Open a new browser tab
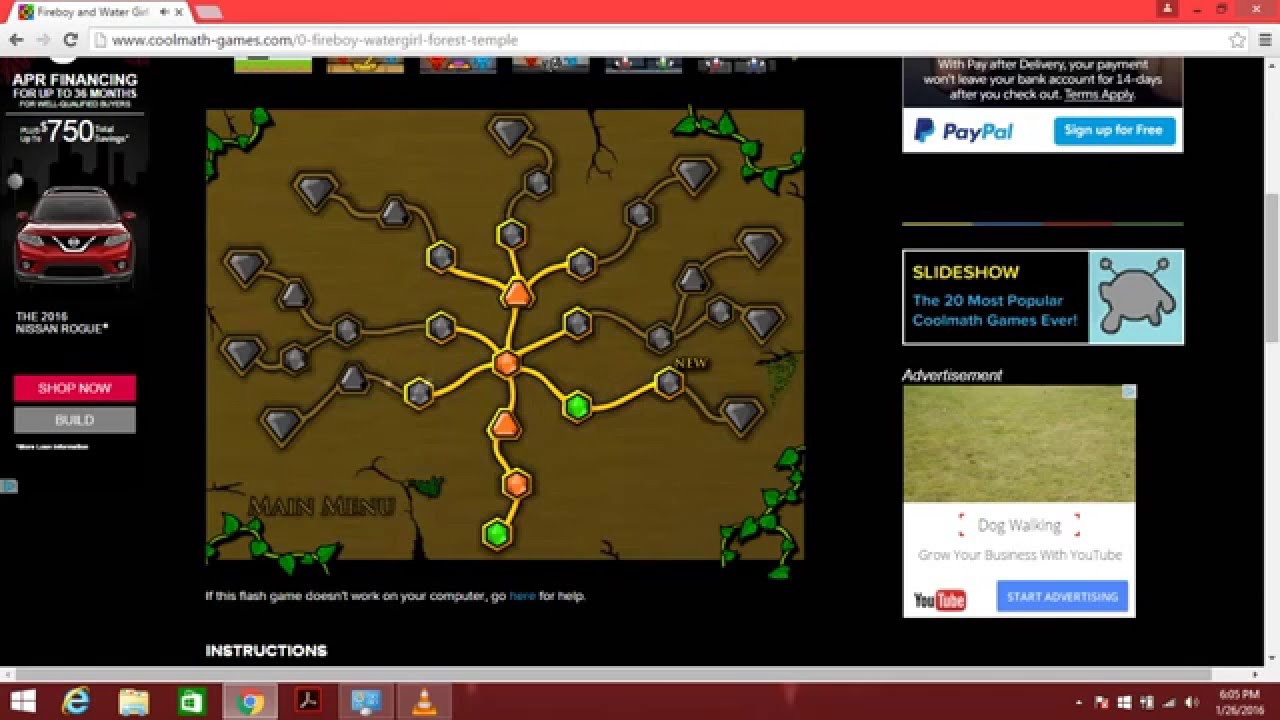The height and width of the screenshot is (720, 1280). pyautogui.click(x=208, y=12)
